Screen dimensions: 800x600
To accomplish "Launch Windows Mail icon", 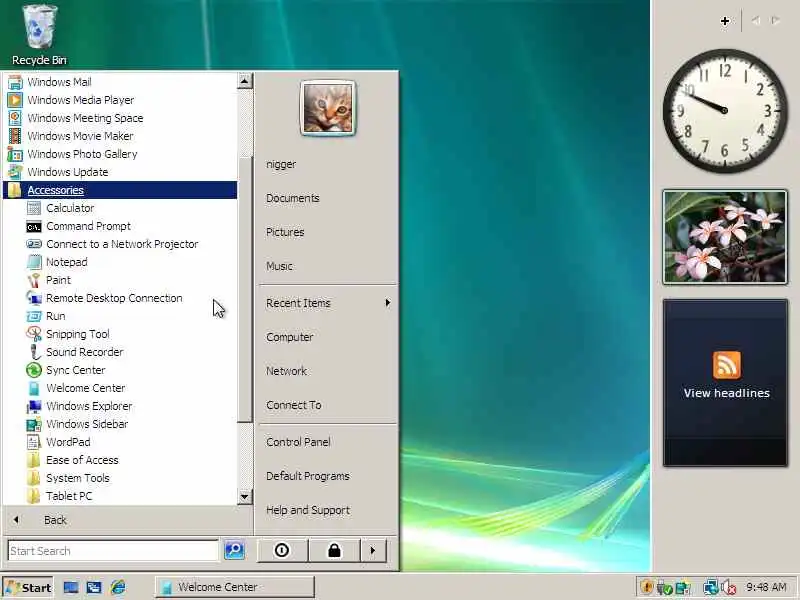I will tap(15, 82).
